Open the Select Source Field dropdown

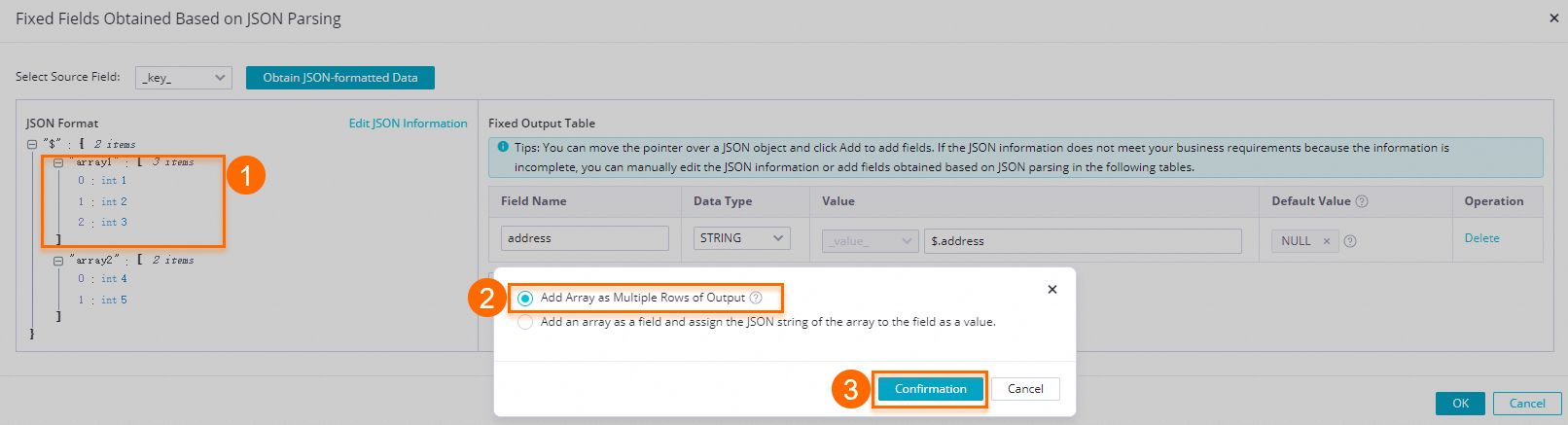click(184, 78)
